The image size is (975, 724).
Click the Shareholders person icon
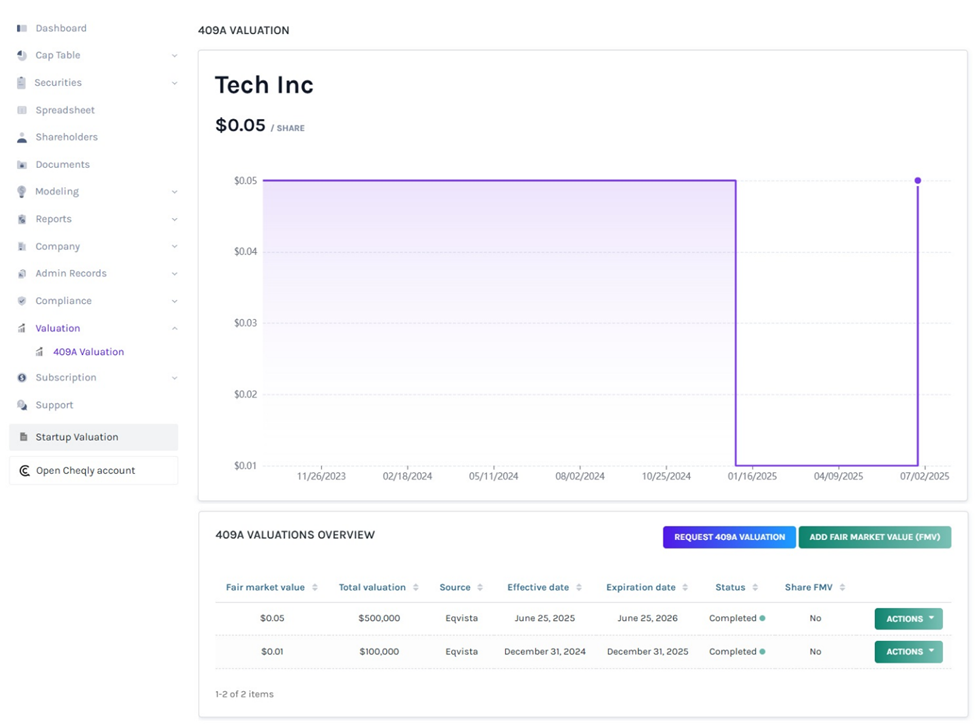[22, 137]
